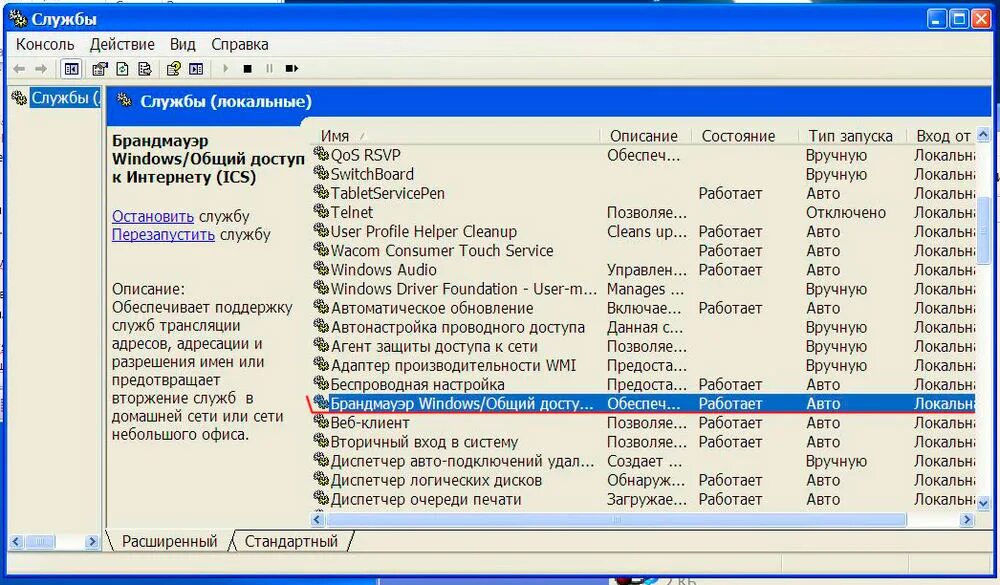Screen dimensions: 1000x585
Task: Click the Службы title bar system icon
Action: 18,19
